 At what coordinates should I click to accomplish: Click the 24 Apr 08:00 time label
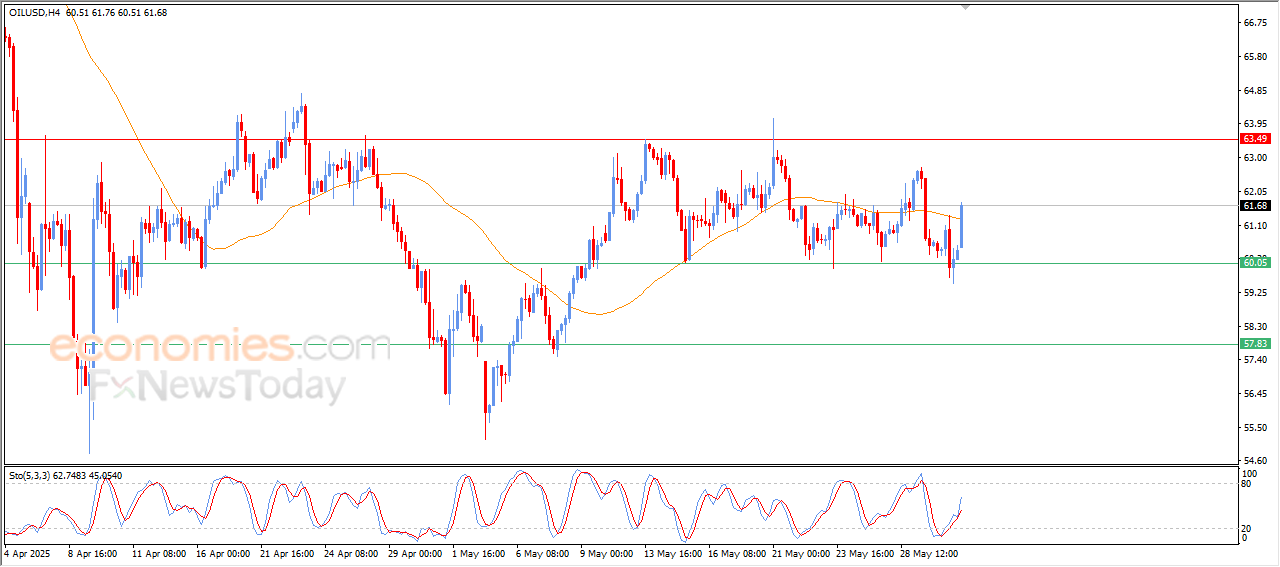click(x=352, y=552)
